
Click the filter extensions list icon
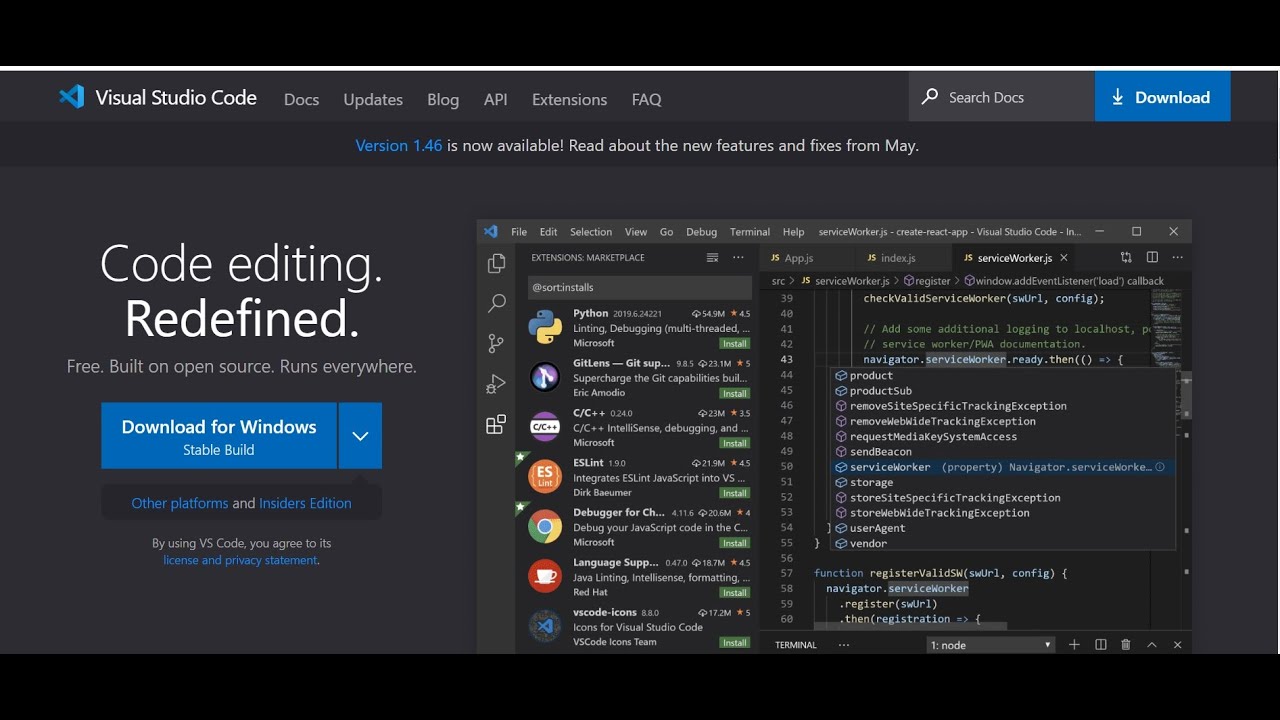point(712,257)
